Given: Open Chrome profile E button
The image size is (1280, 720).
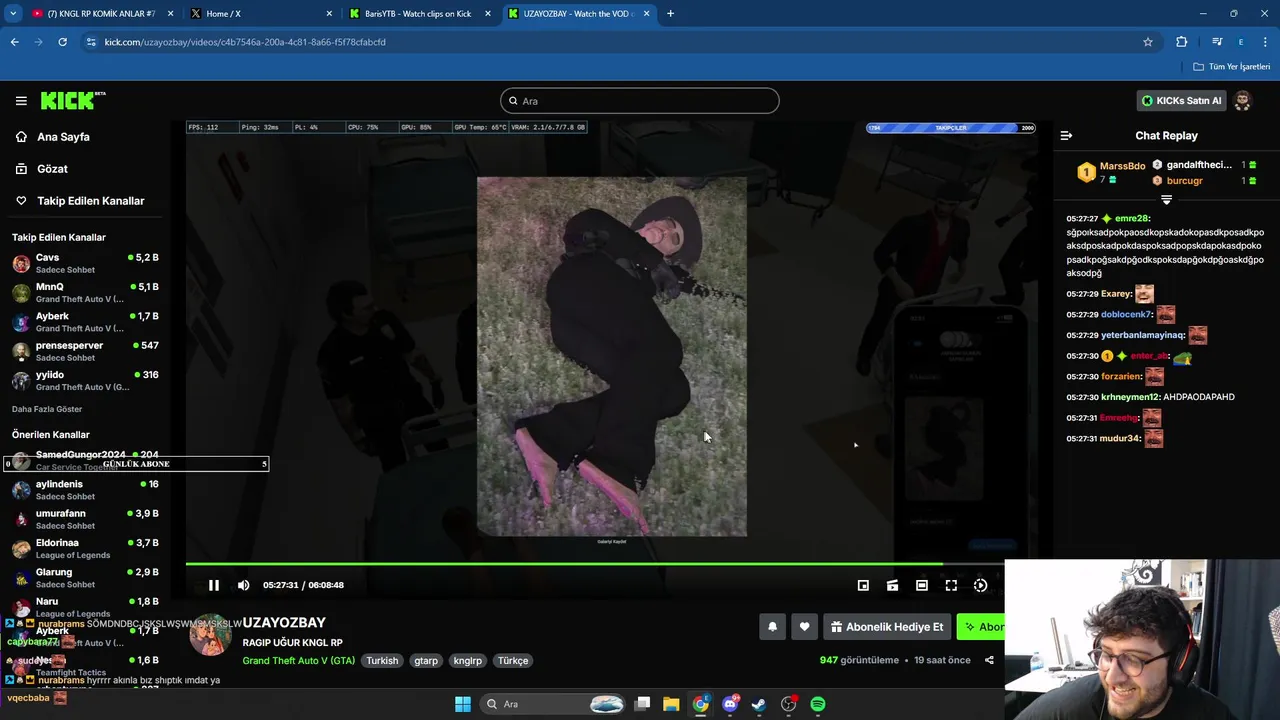Looking at the screenshot, I should pos(1241,42).
